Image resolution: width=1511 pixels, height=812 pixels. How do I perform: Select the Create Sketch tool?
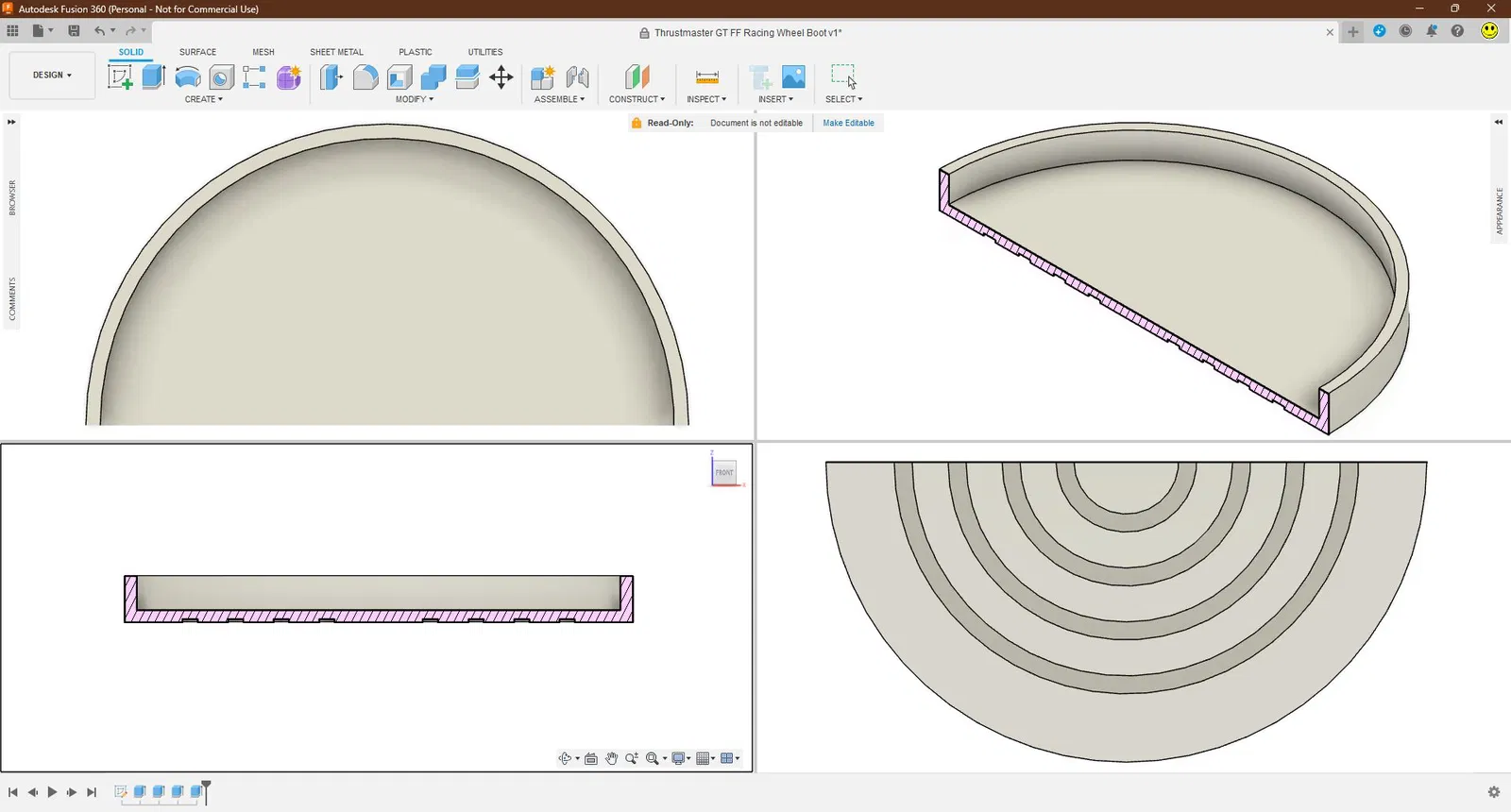[120, 77]
